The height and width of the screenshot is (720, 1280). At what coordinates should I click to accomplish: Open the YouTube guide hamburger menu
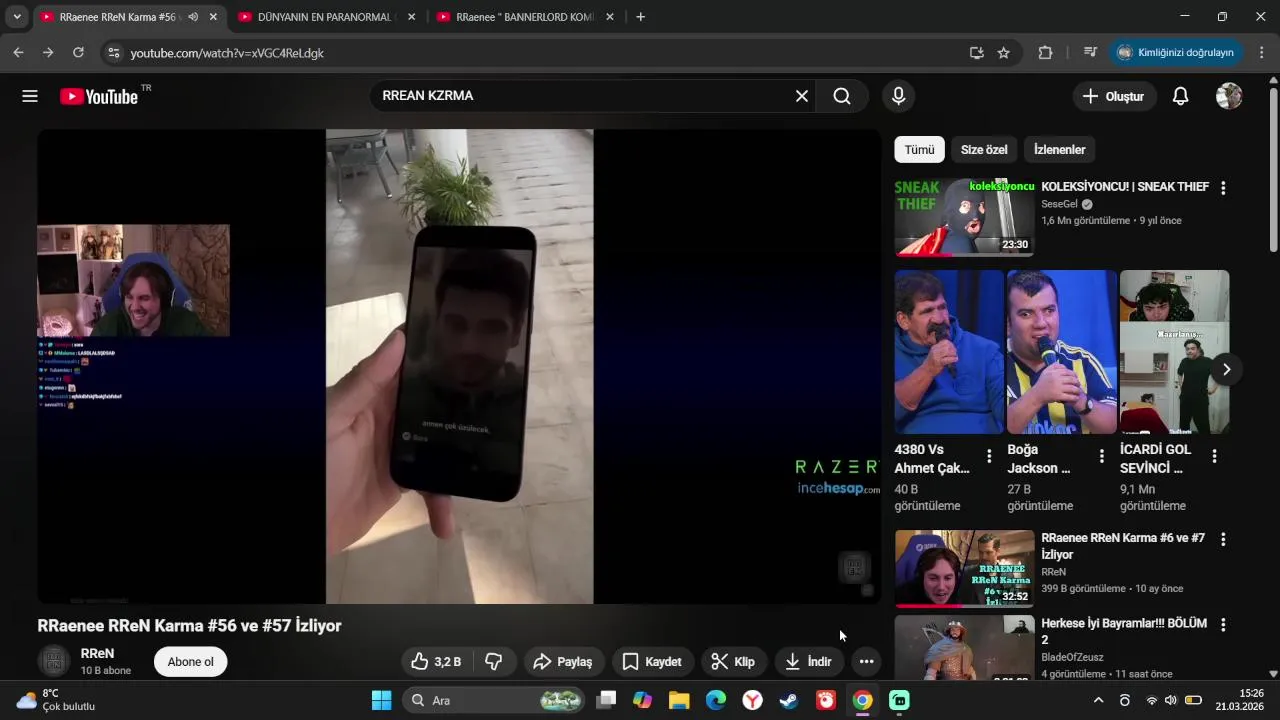[30, 96]
